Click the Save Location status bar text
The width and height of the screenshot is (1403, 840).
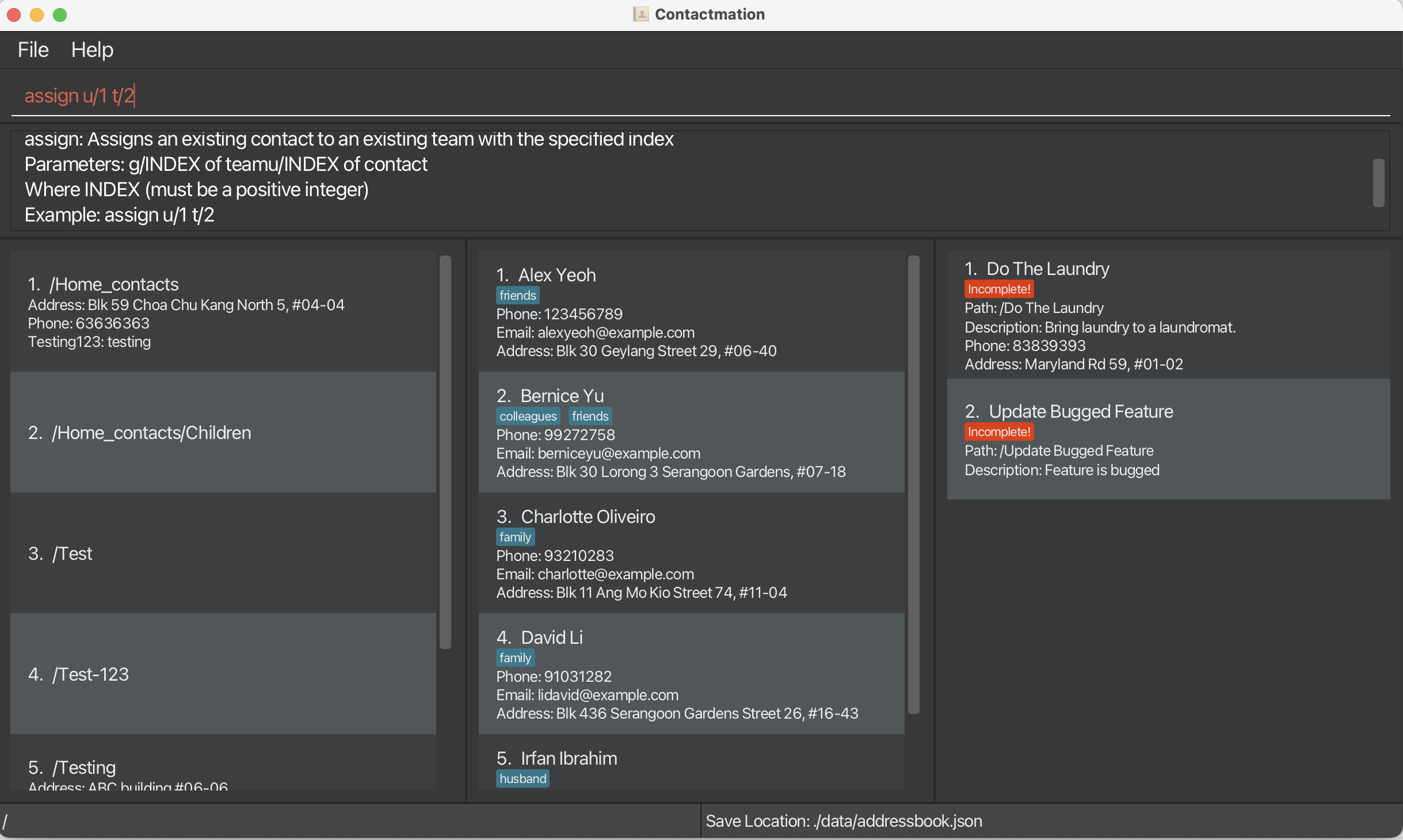(844, 821)
